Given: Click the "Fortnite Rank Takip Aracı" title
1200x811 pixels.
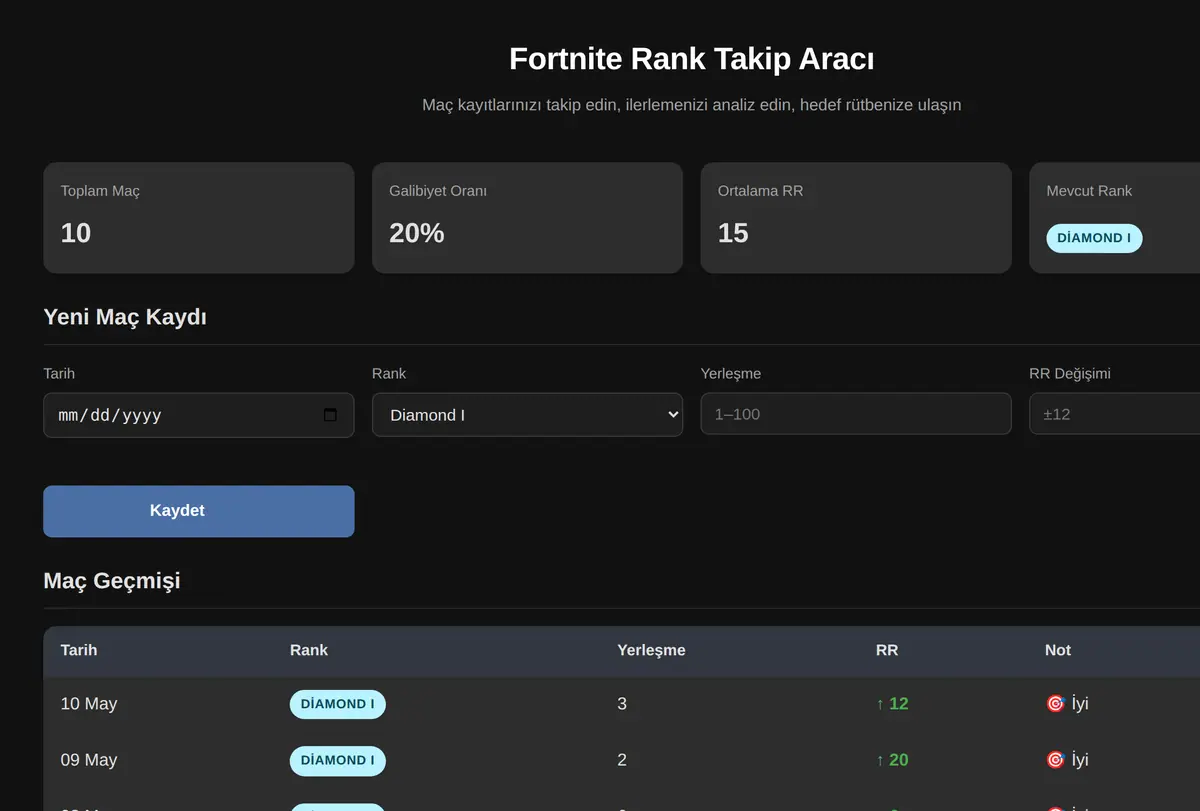Looking at the screenshot, I should (692, 59).
